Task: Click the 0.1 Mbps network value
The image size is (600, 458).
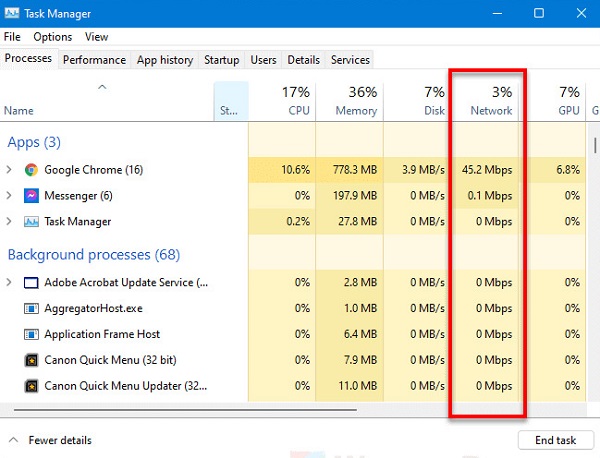Action: pyautogui.click(x=490, y=196)
